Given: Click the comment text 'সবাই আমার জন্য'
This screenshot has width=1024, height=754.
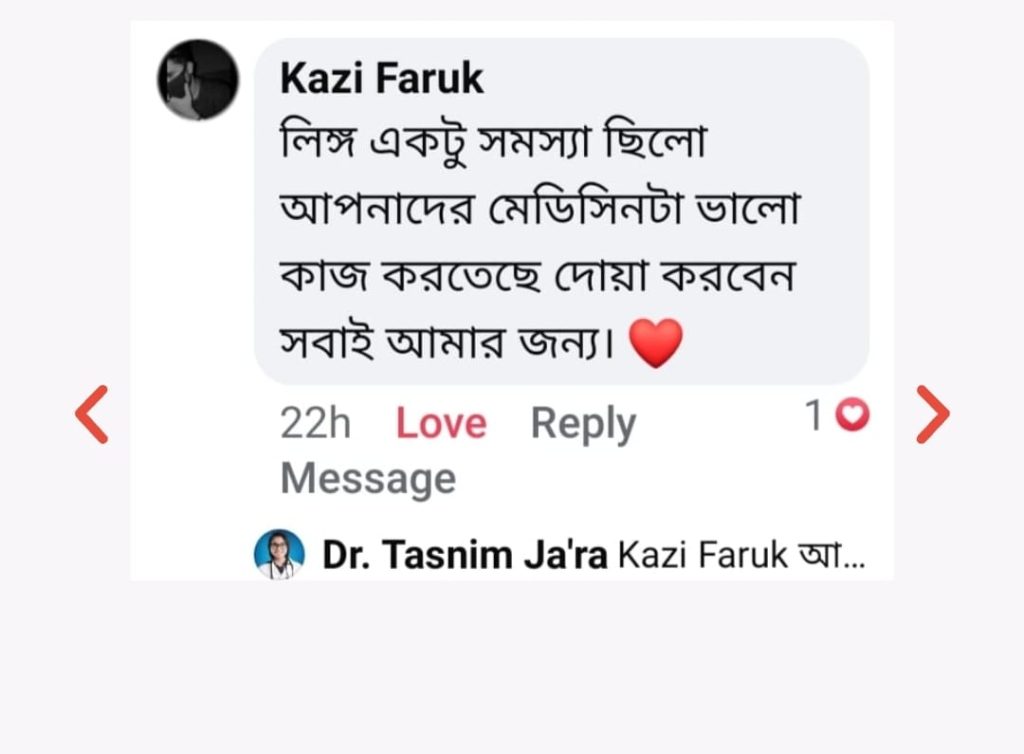Looking at the screenshot, I should coord(448,342).
